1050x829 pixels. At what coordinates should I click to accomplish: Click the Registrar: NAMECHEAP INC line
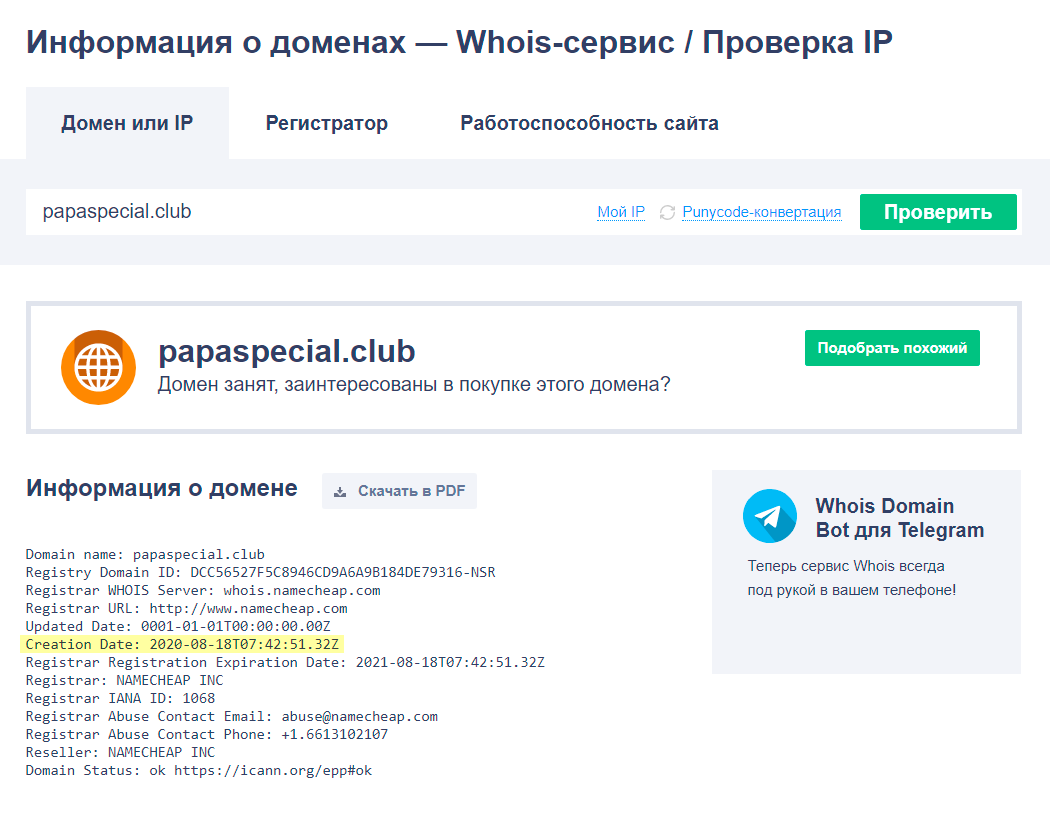(x=125, y=680)
